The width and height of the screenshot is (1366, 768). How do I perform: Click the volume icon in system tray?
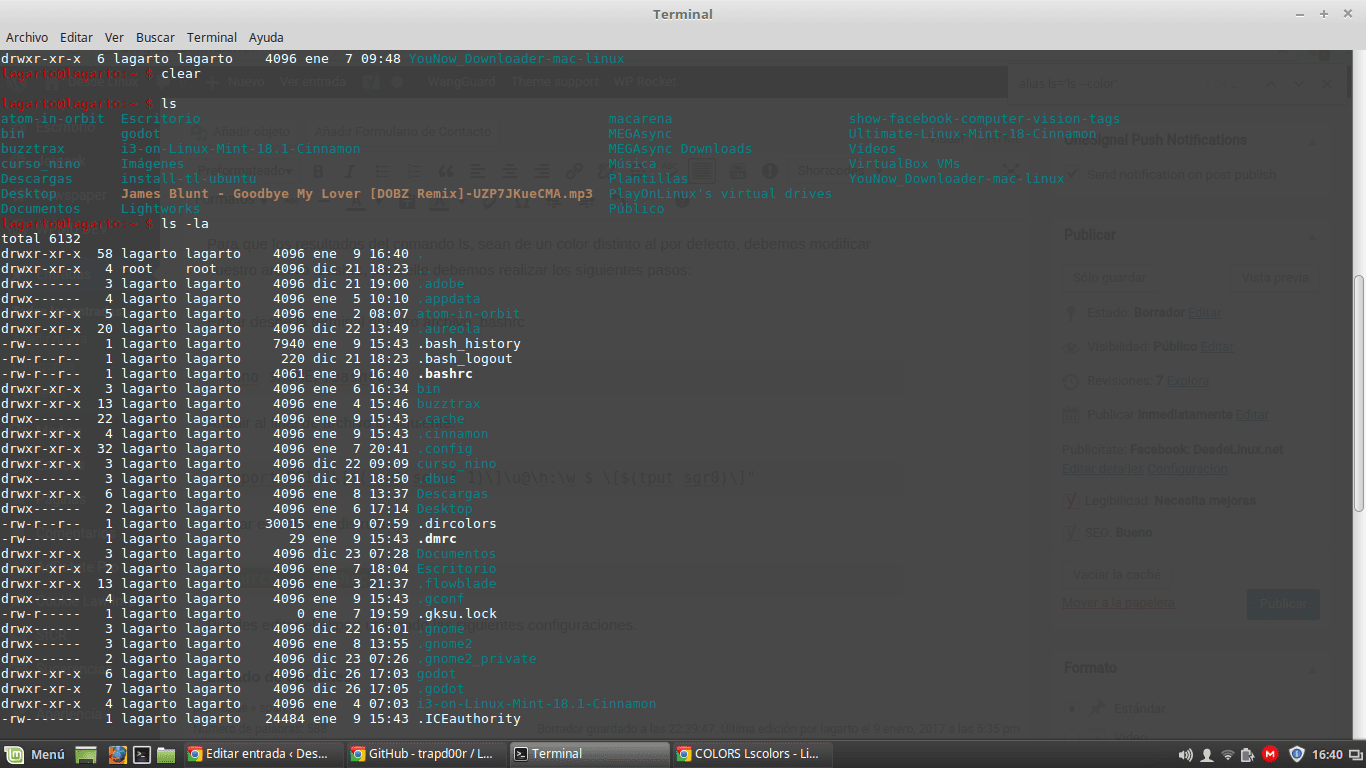coord(1186,754)
